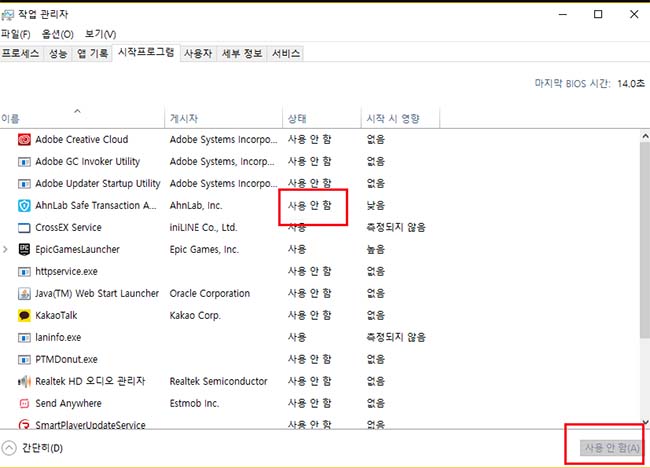Click the EpicGamesLauncher 높음 impact value
Image resolution: width=650 pixels, height=468 pixels.
[x=376, y=250]
